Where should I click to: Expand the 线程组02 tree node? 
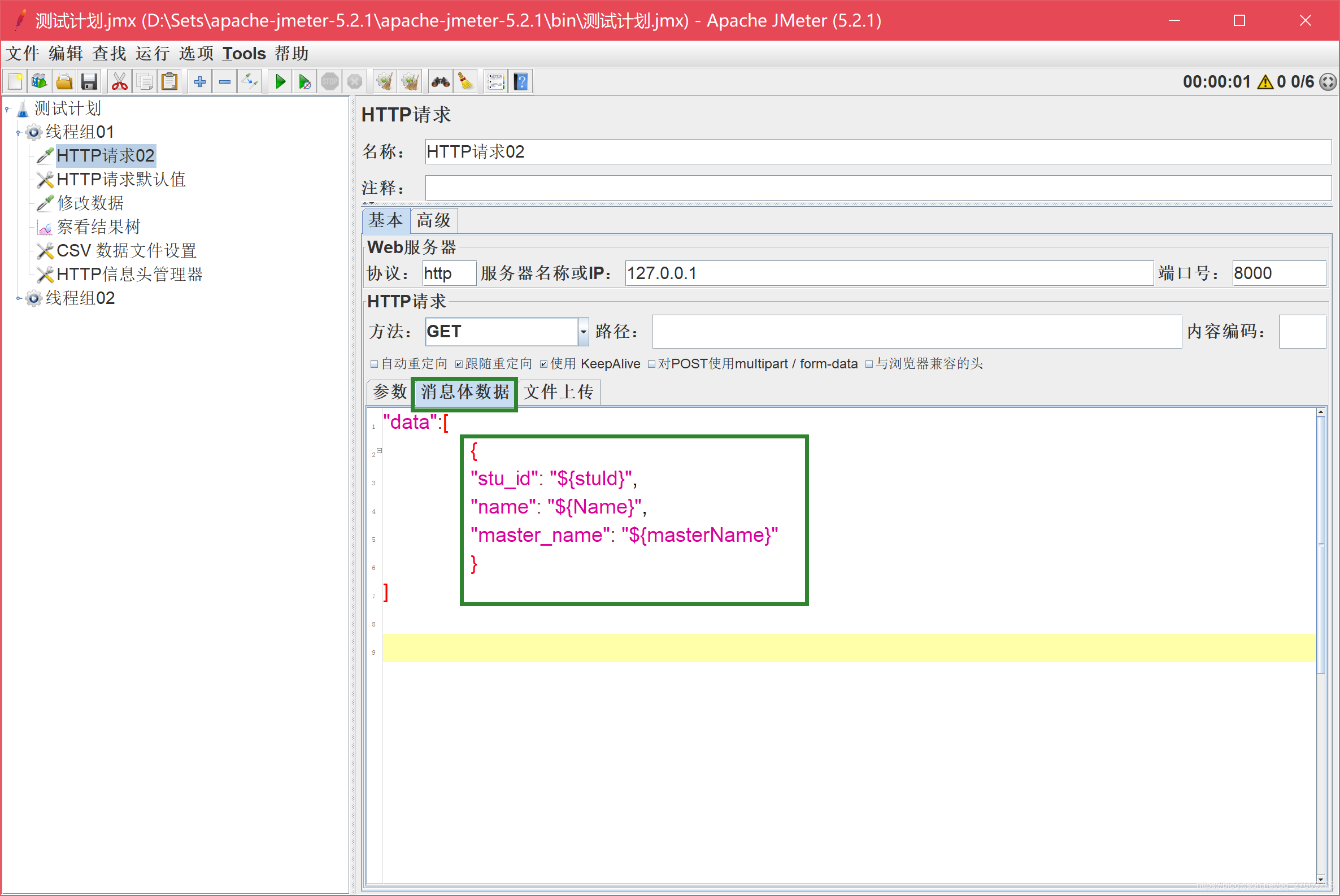tap(19, 298)
